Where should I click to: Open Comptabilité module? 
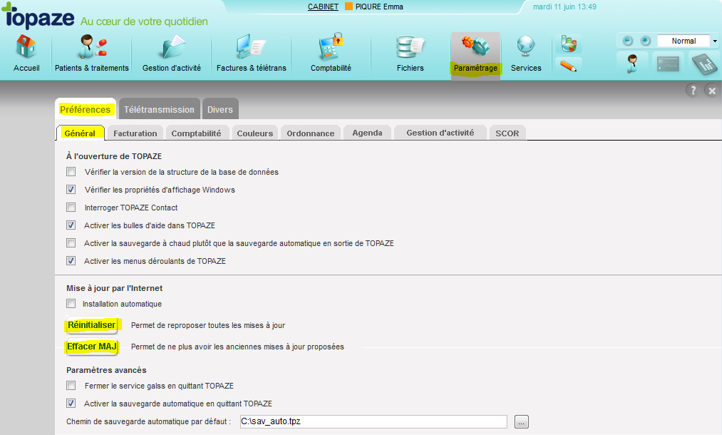tap(331, 54)
